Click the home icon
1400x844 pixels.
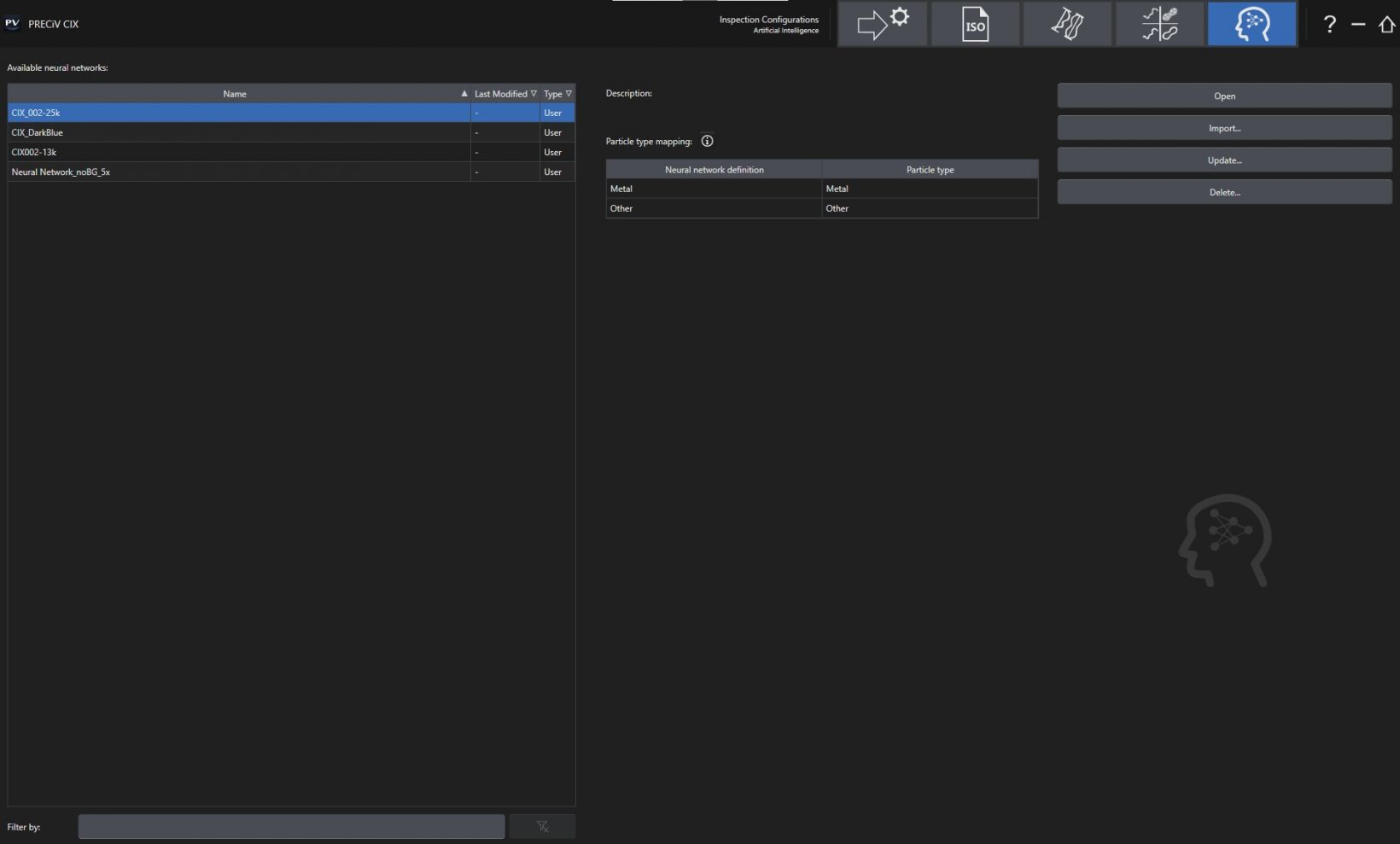coord(1386,25)
